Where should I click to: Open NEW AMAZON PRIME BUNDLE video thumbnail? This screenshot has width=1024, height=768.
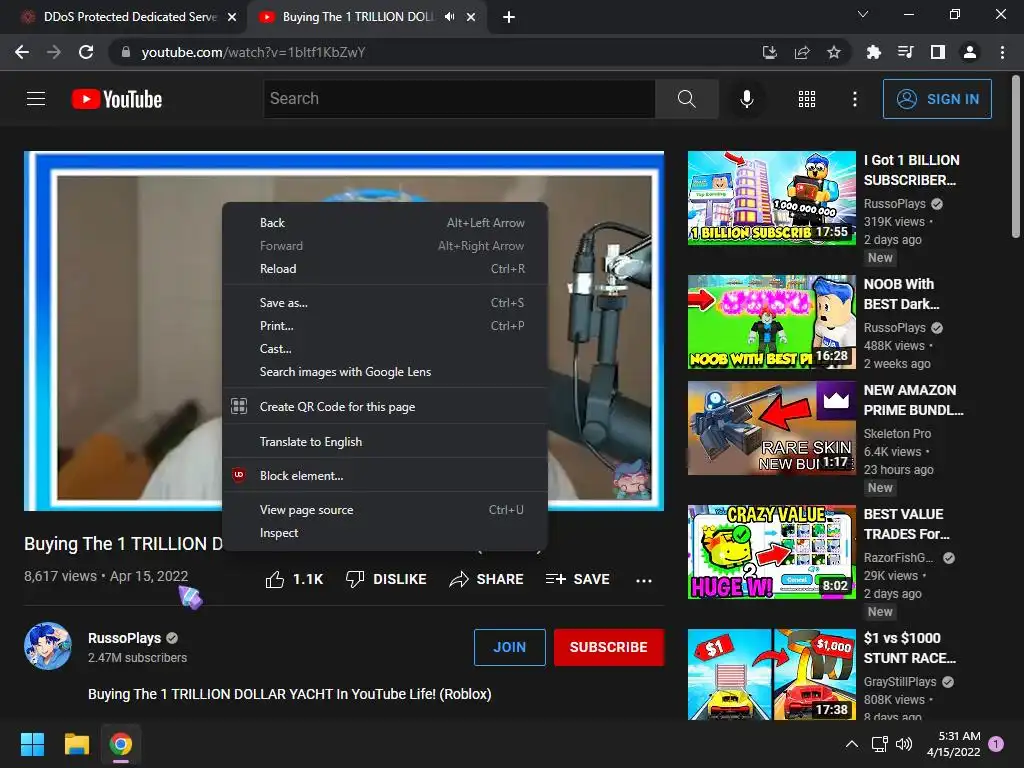coord(771,428)
